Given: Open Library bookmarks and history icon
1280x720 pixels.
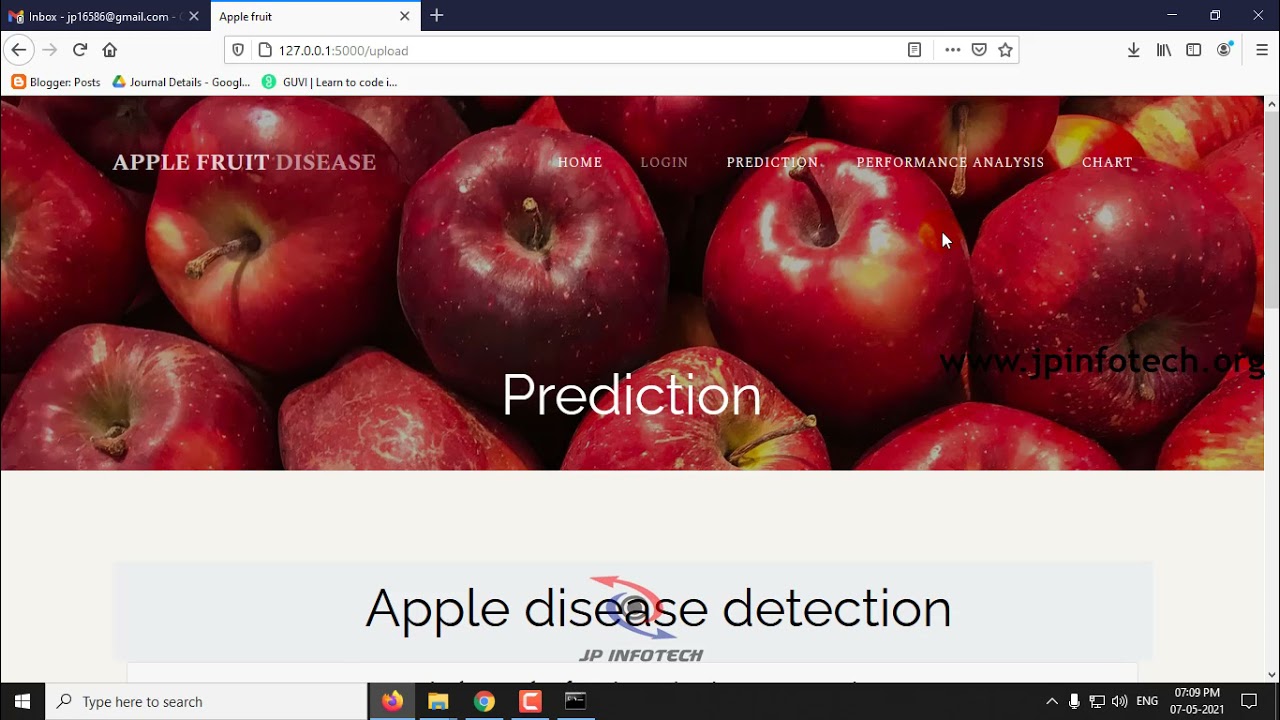Looking at the screenshot, I should point(1164,50).
